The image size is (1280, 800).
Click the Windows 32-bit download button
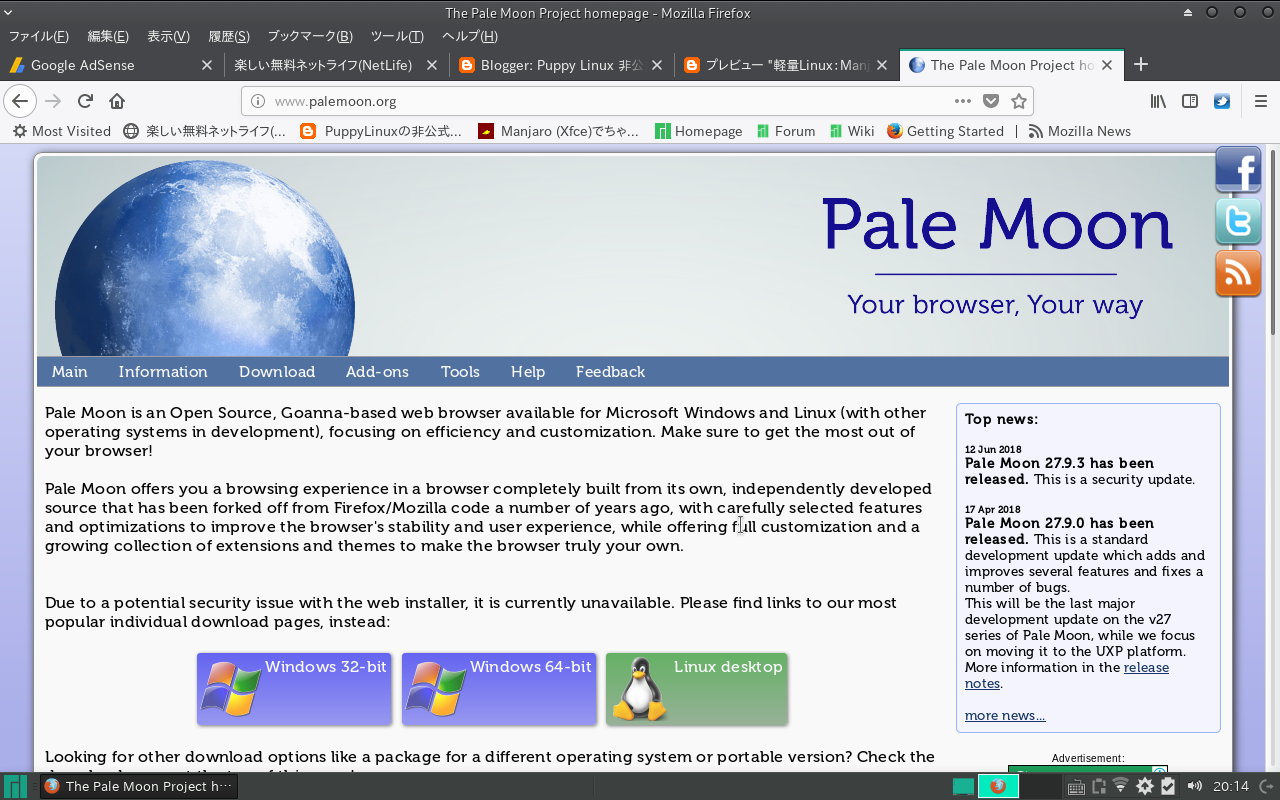(x=294, y=689)
